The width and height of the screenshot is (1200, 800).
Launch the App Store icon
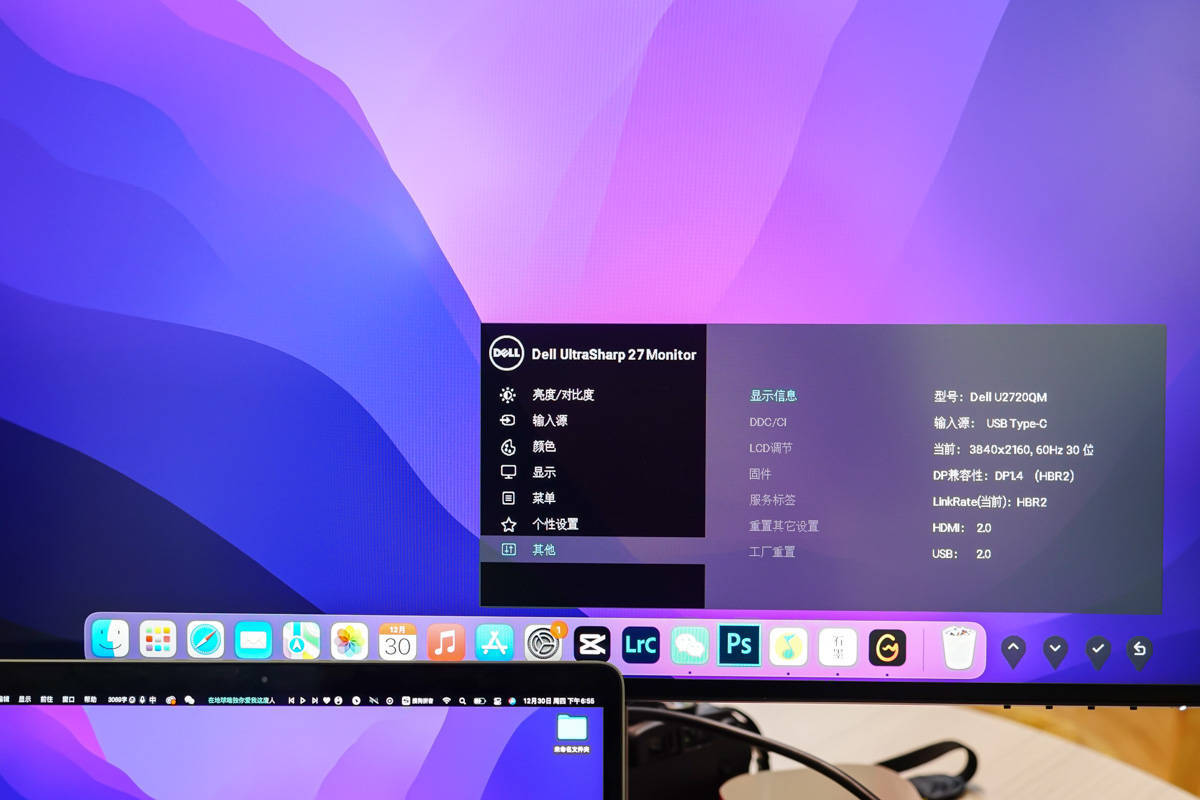(x=494, y=642)
